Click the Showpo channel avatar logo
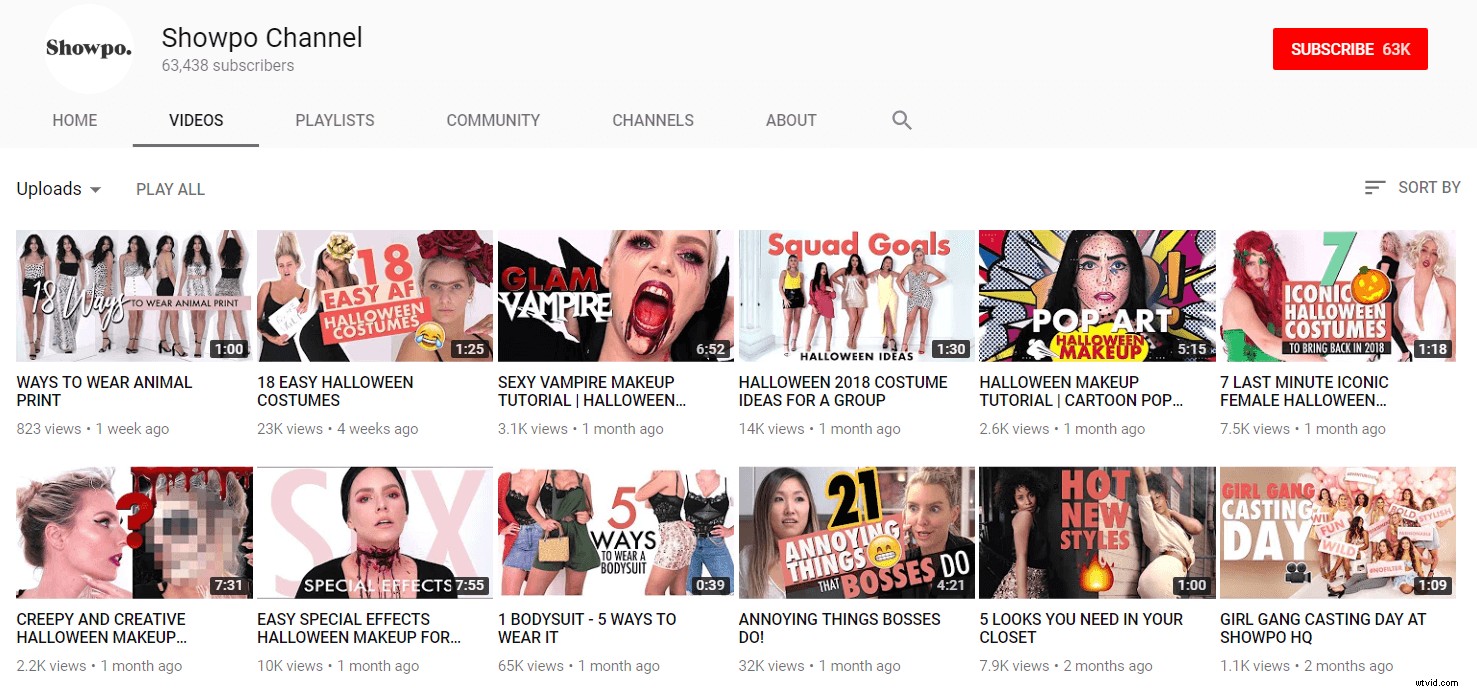Viewport: 1477px width, 692px height. click(x=88, y=49)
